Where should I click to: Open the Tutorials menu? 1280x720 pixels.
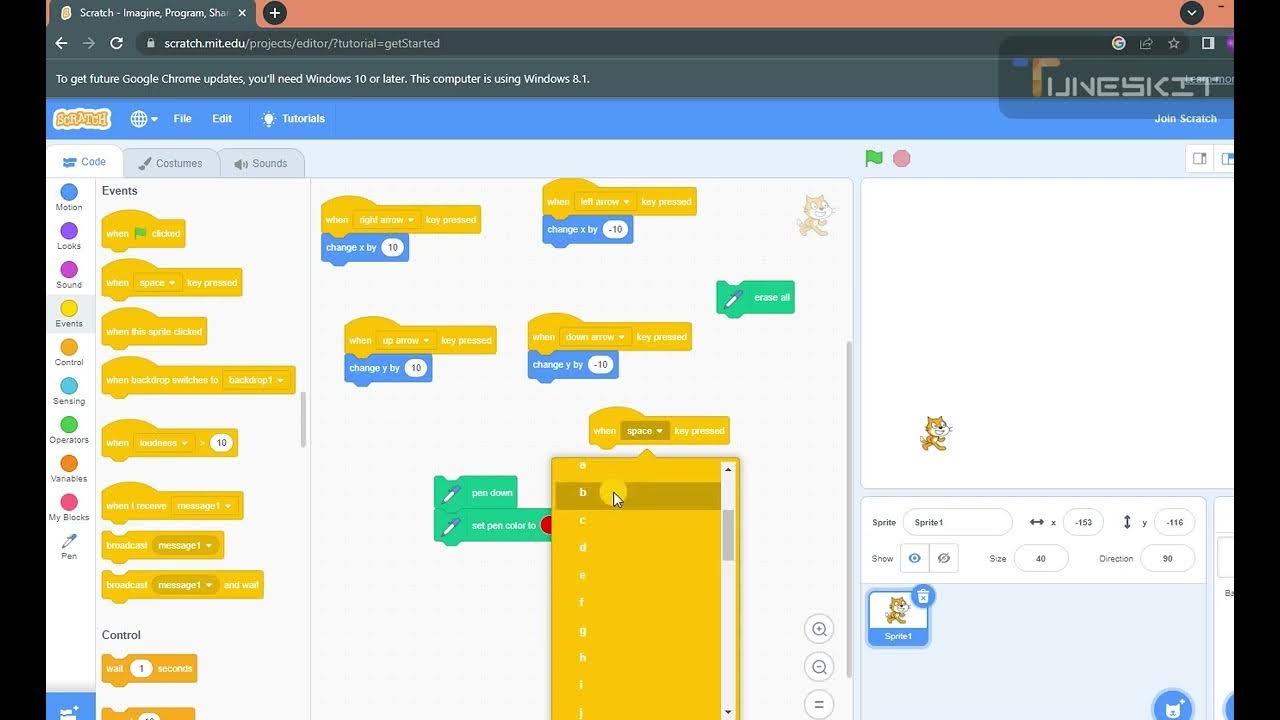coord(293,118)
